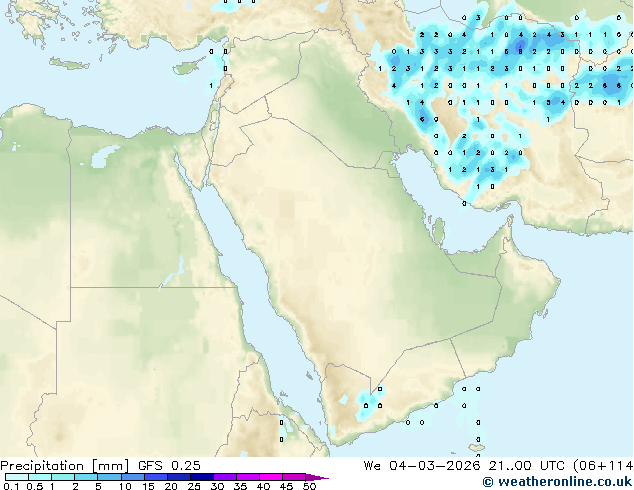634x490 pixels.
Task: Click the 'GFS 0.25' model label
Action: point(169,466)
